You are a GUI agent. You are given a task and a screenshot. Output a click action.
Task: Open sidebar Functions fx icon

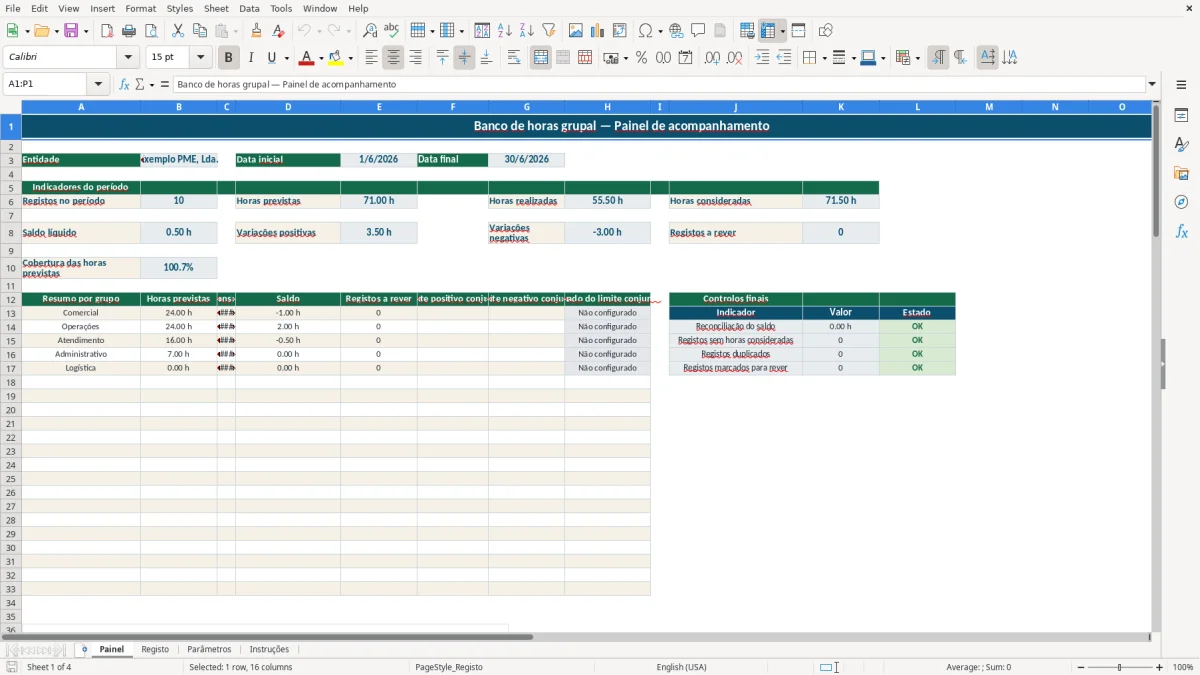(1181, 231)
